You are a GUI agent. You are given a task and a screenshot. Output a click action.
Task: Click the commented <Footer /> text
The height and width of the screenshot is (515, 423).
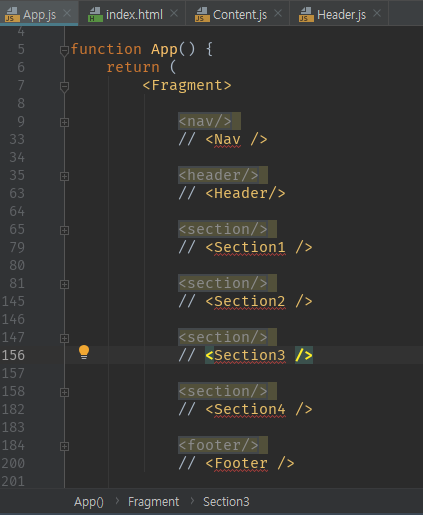tap(250, 463)
